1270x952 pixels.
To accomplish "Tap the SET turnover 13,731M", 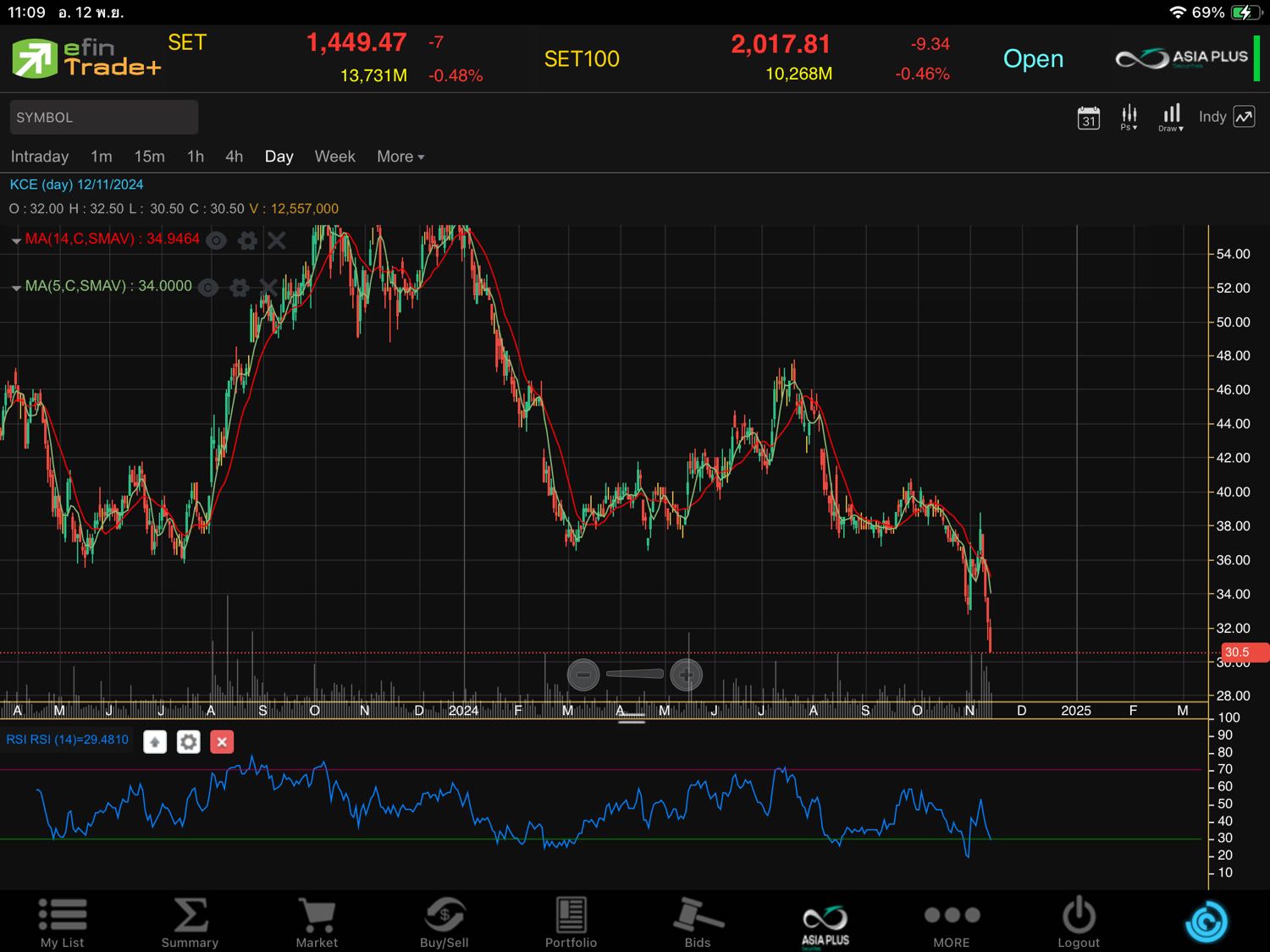I will coord(373,76).
